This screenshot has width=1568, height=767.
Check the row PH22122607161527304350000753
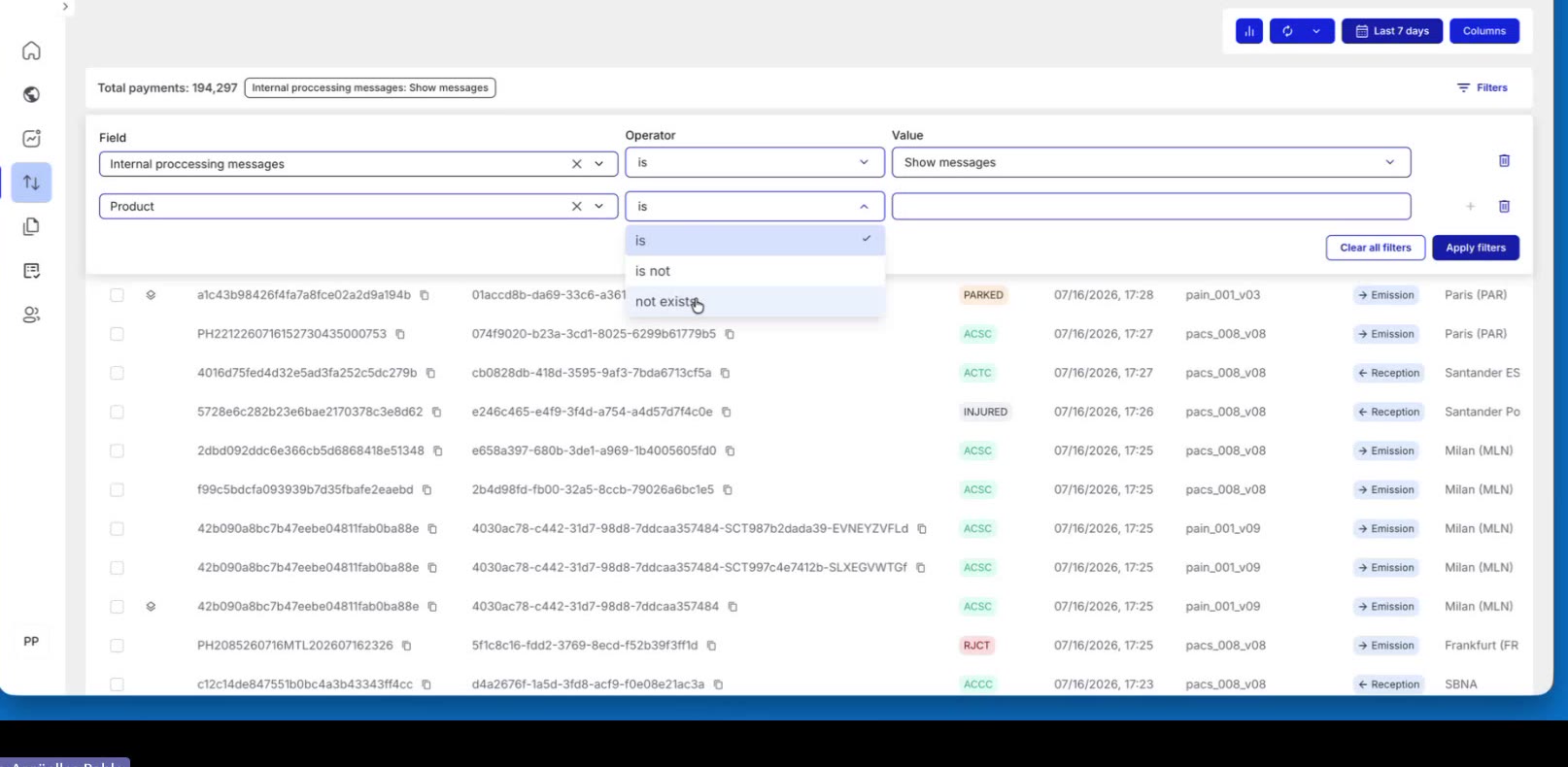117,334
